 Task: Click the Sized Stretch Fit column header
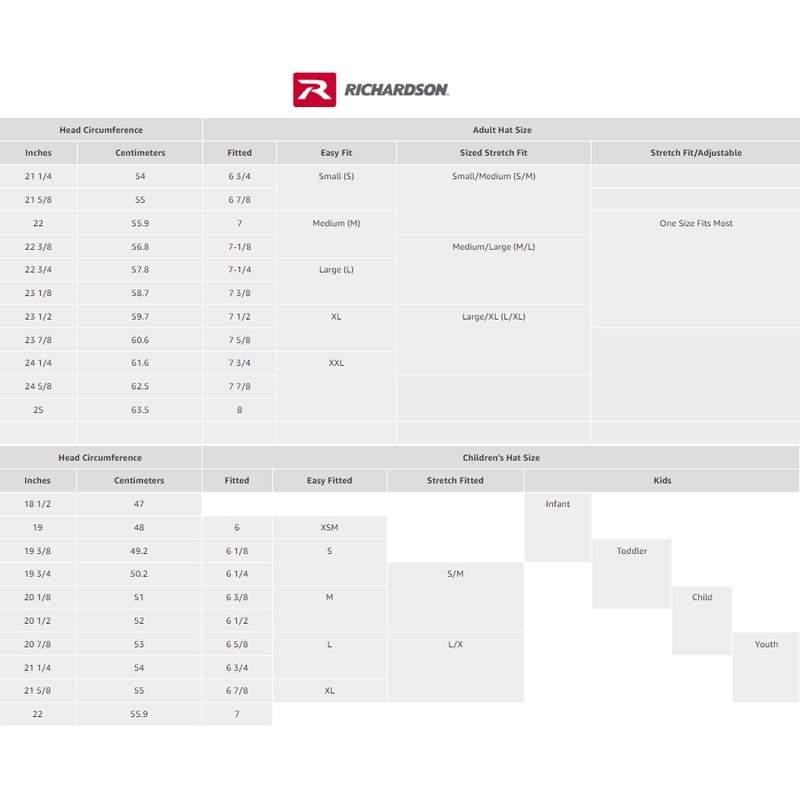[x=493, y=153]
